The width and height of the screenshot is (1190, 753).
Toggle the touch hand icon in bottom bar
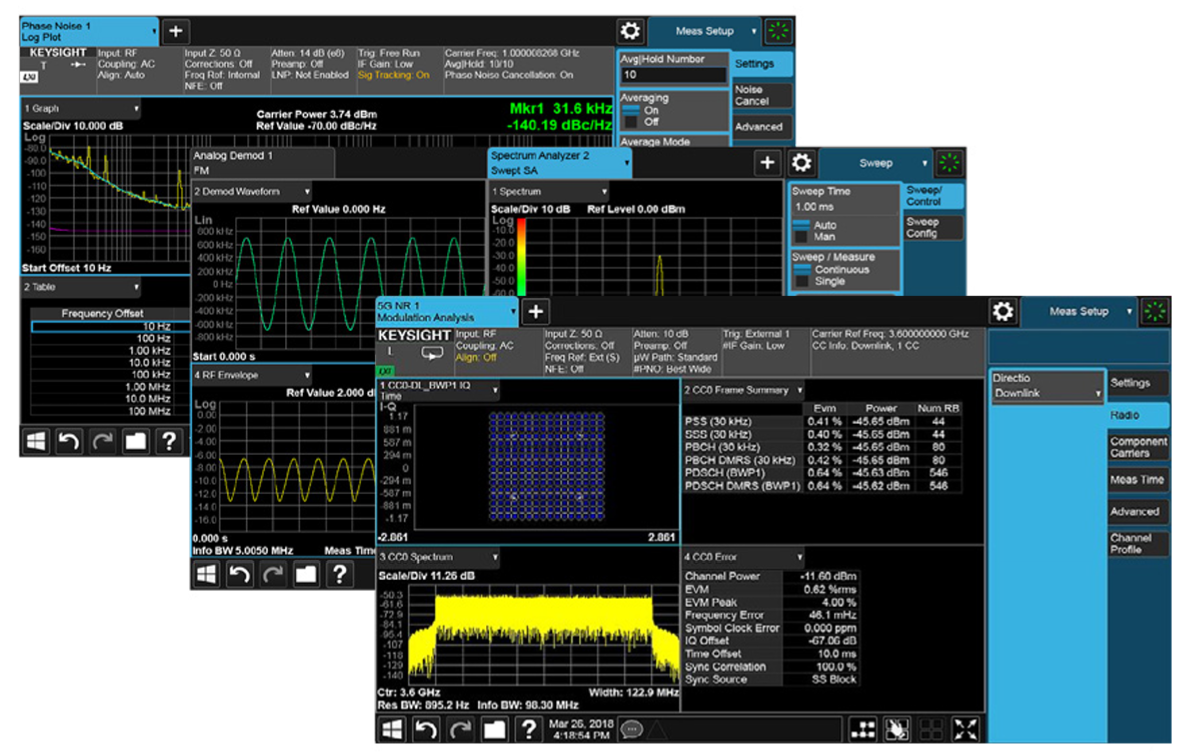click(x=897, y=729)
